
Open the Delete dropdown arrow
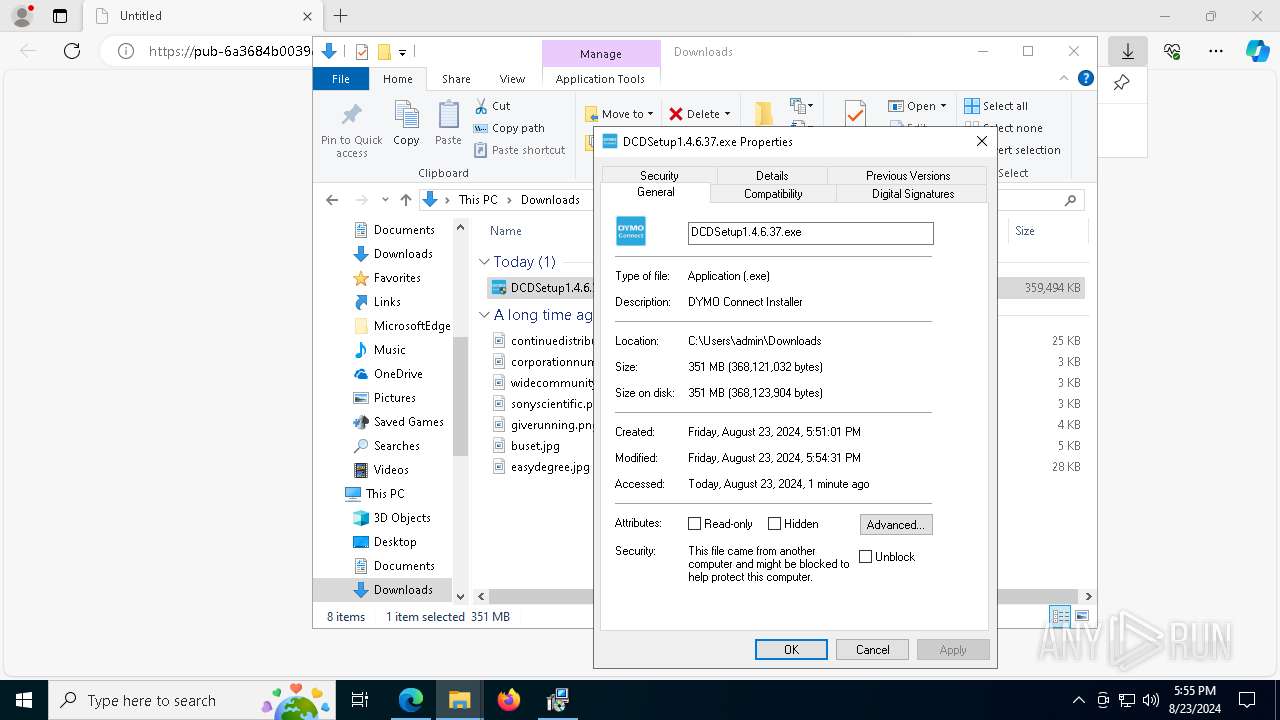727,114
